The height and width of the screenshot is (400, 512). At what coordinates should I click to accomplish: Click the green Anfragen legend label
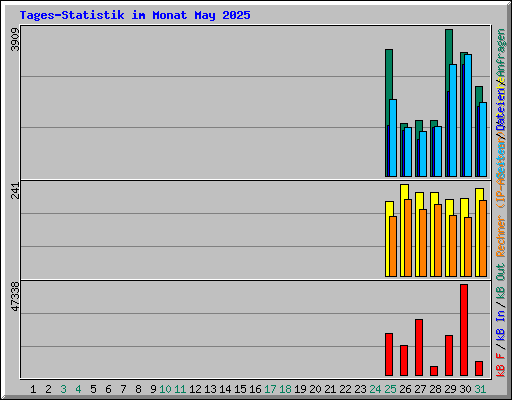click(501, 52)
